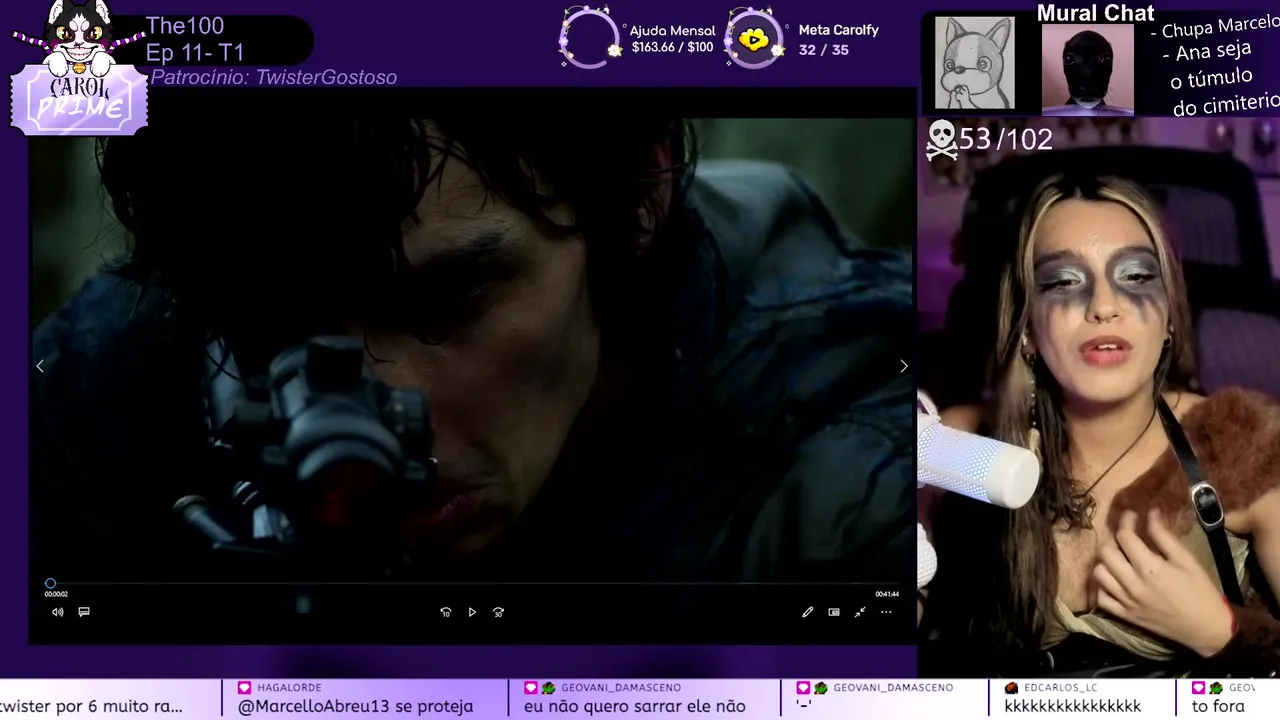Click the dog drawing in Mural Chat
This screenshot has height=720, width=1280.
[975, 63]
